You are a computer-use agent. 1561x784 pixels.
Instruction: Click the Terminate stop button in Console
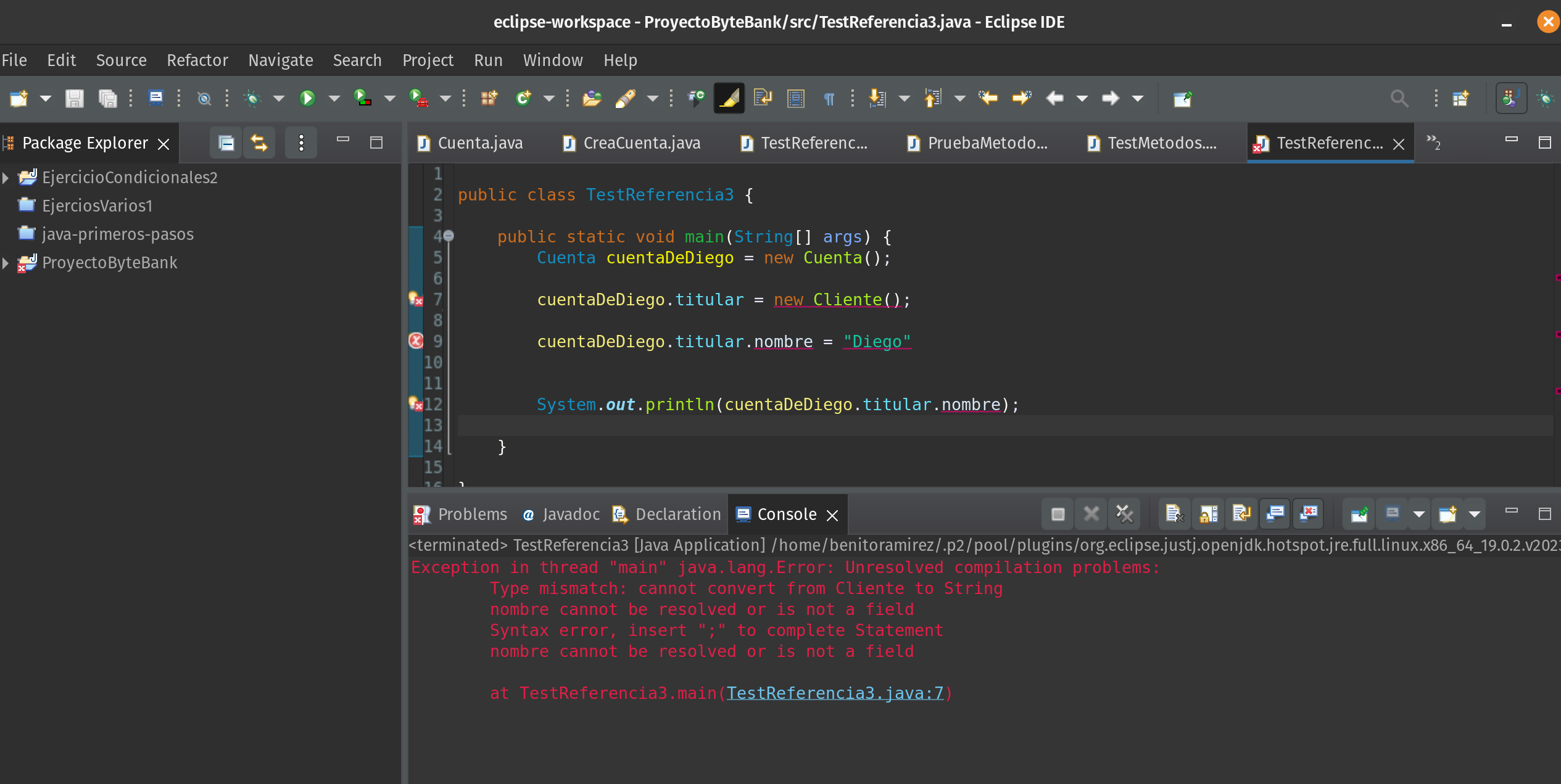click(1058, 514)
